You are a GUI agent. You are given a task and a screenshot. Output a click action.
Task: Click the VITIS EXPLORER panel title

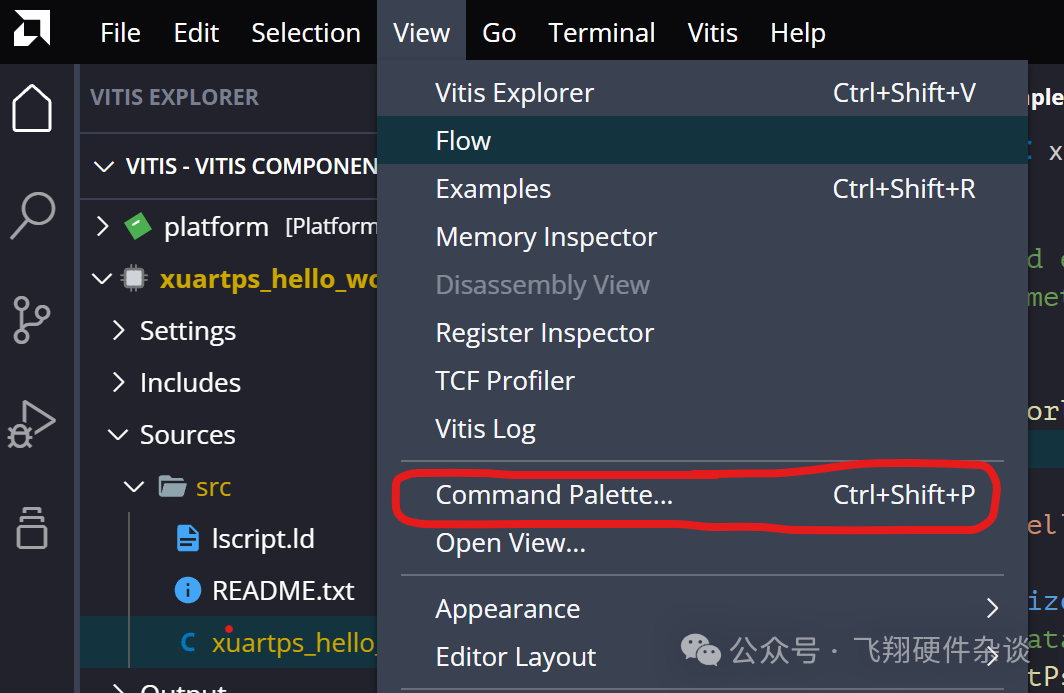pyautogui.click(x=174, y=97)
